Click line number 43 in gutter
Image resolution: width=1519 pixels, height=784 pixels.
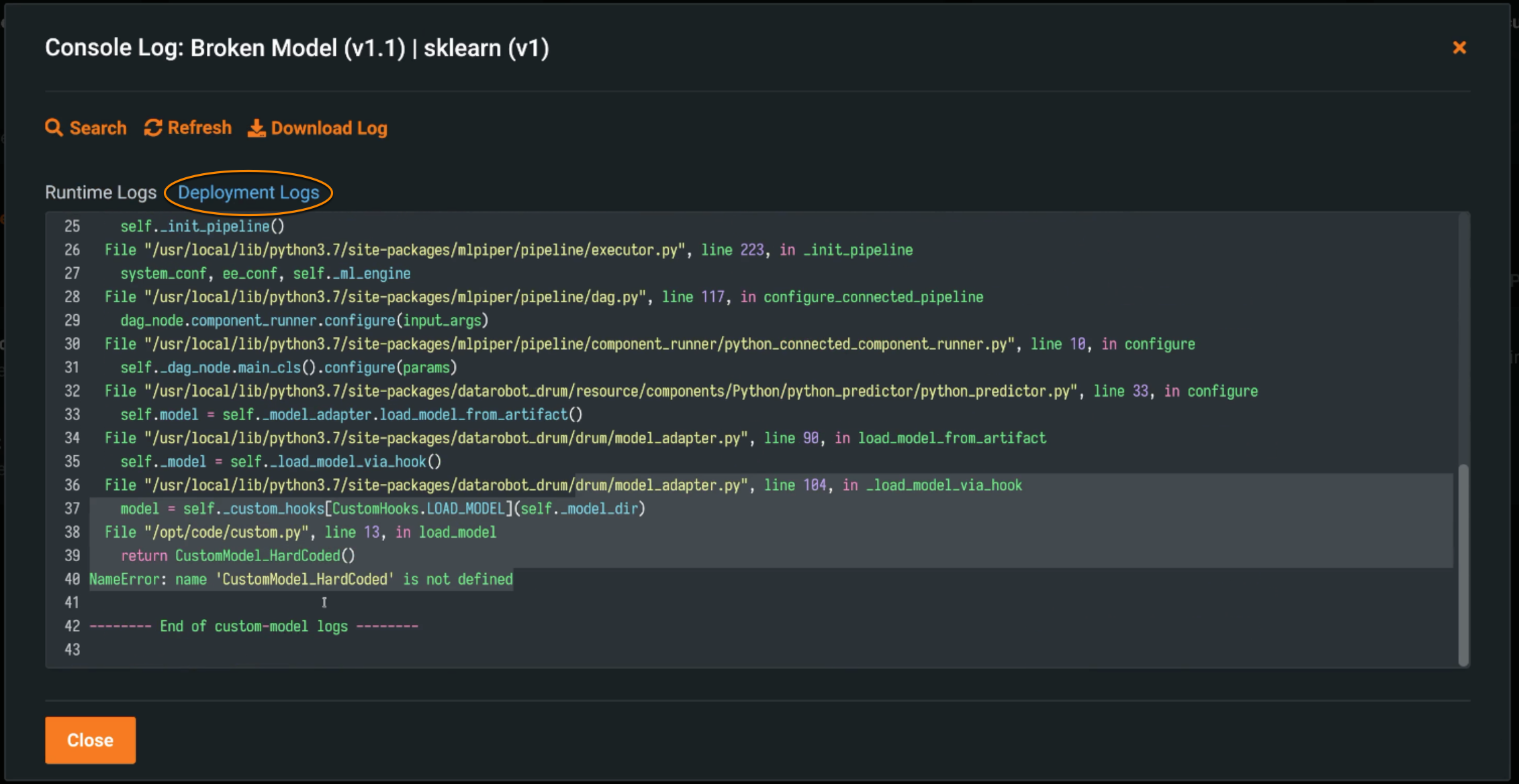click(x=72, y=650)
